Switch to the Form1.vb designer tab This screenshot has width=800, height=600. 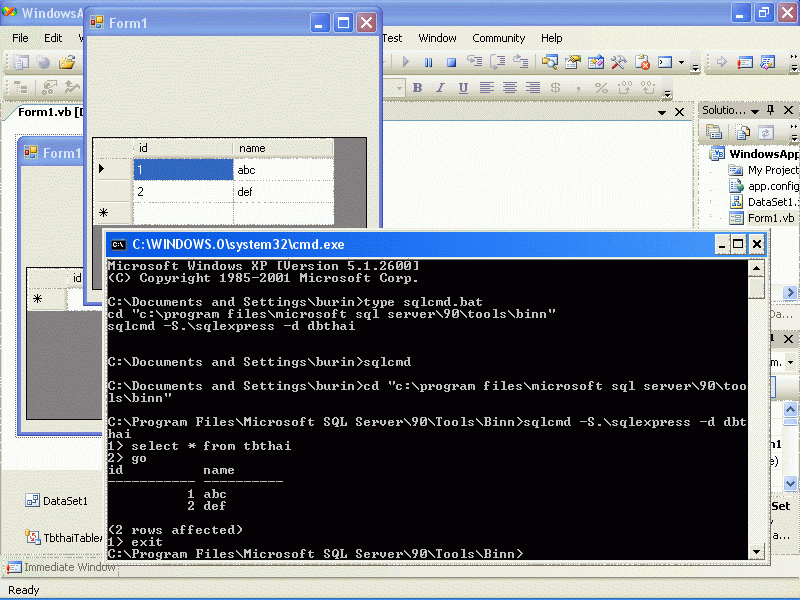(x=49, y=112)
